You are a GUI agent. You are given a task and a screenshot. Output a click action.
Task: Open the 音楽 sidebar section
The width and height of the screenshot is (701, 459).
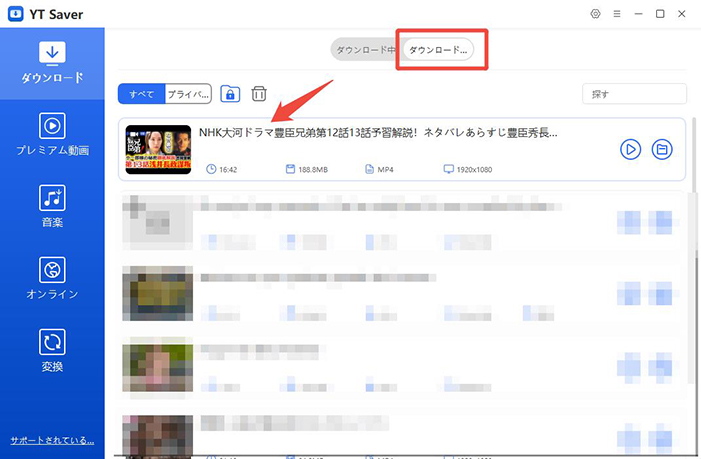[x=52, y=206]
